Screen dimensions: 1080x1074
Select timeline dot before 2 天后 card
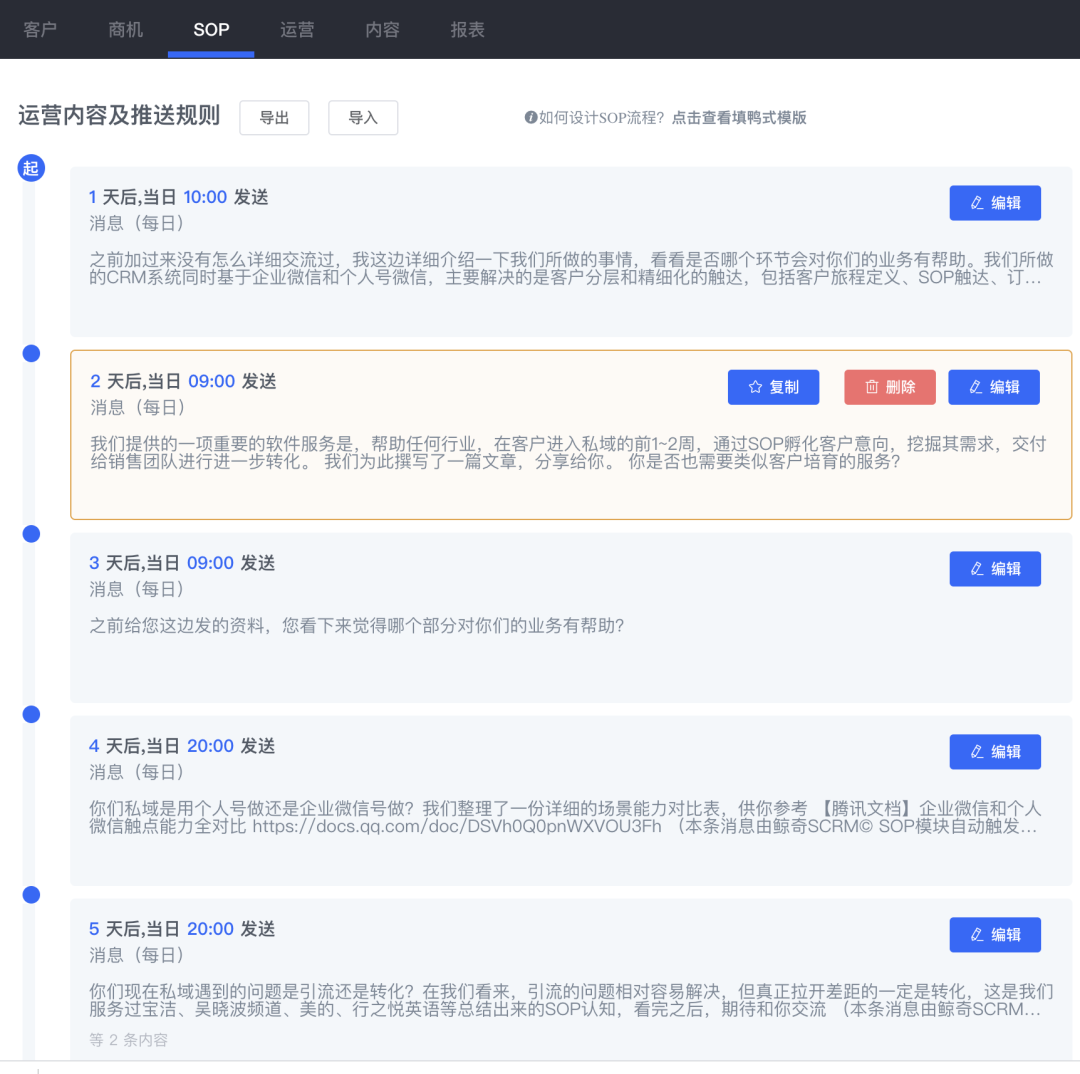click(31, 353)
